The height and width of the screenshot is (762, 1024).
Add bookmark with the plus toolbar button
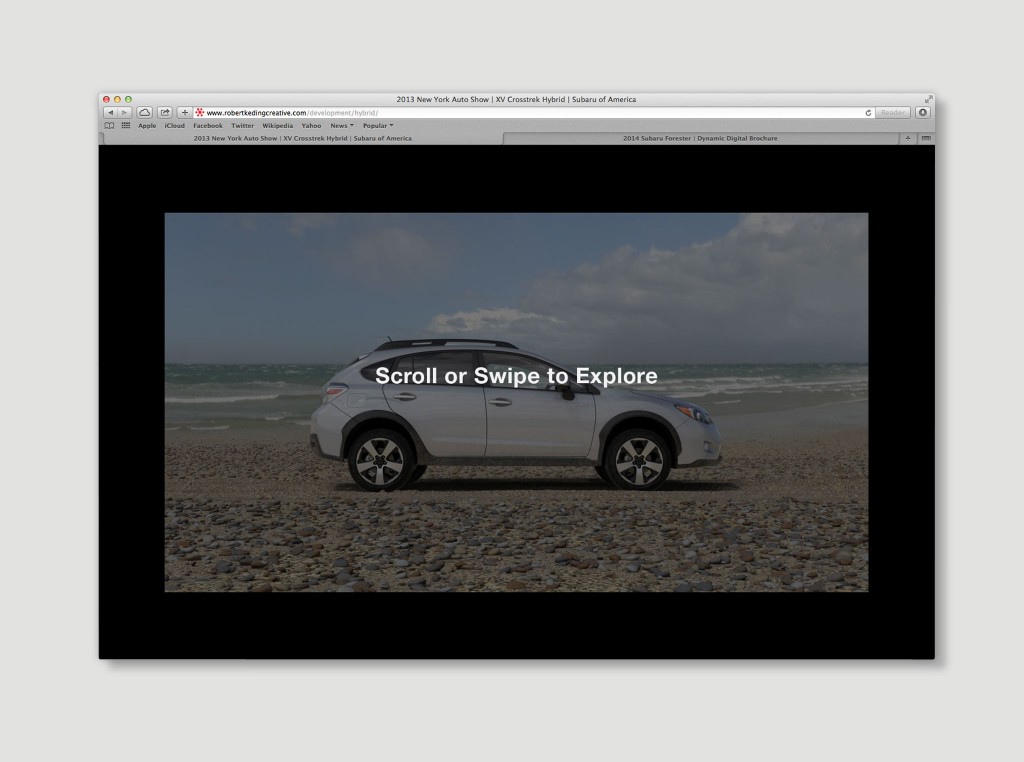coord(184,113)
